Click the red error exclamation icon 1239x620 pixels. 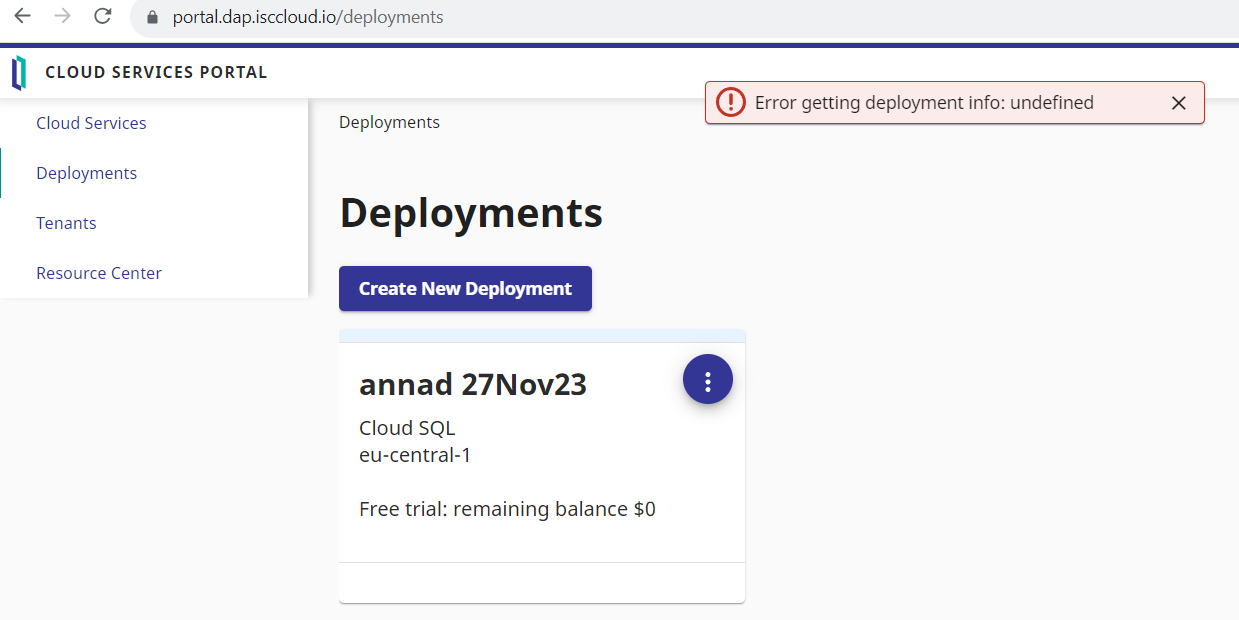731,102
